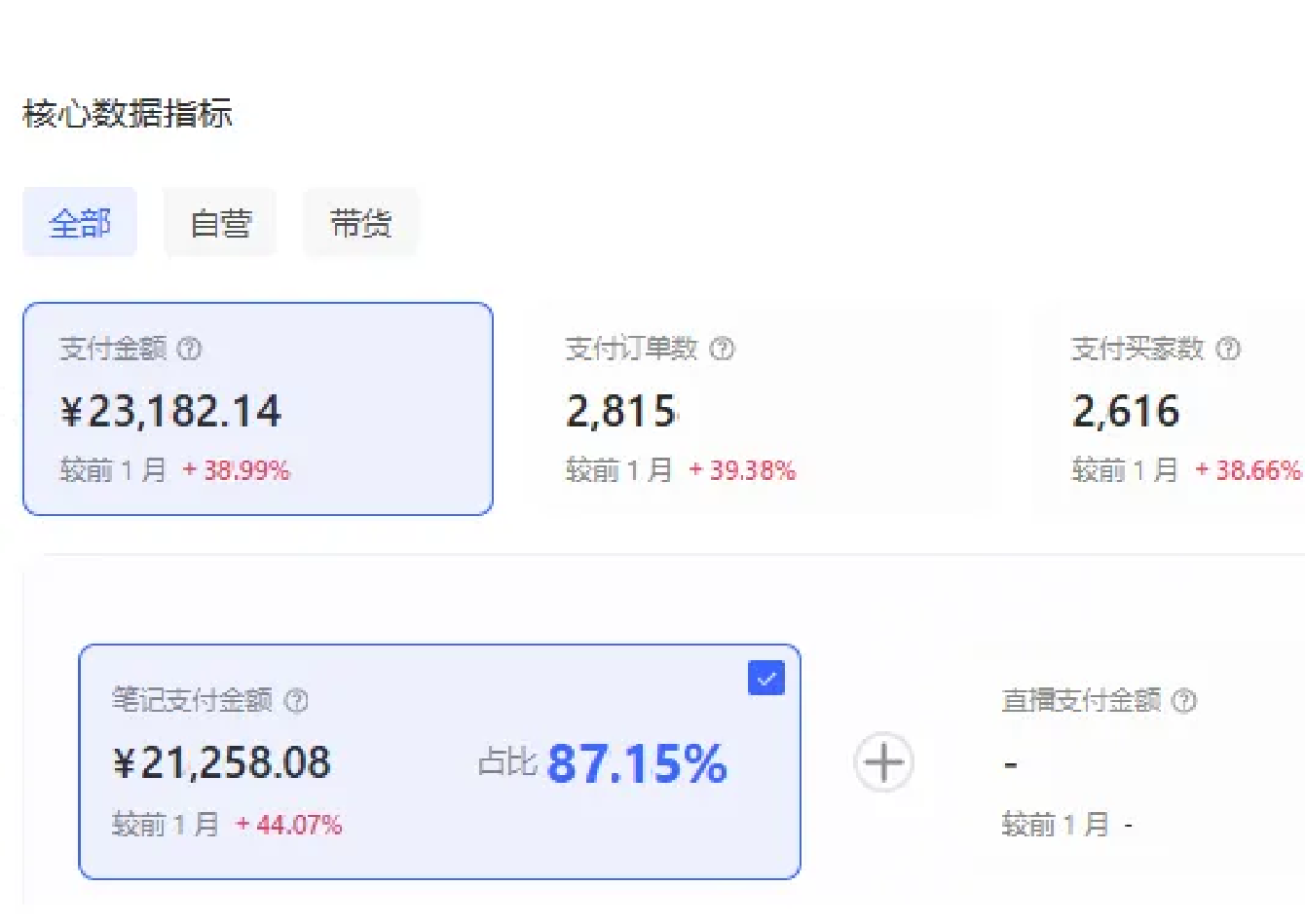Open help icon beside 支付买家数
Image resolution: width=1305 pixels, height=924 pixels.
pos(1229,349)
